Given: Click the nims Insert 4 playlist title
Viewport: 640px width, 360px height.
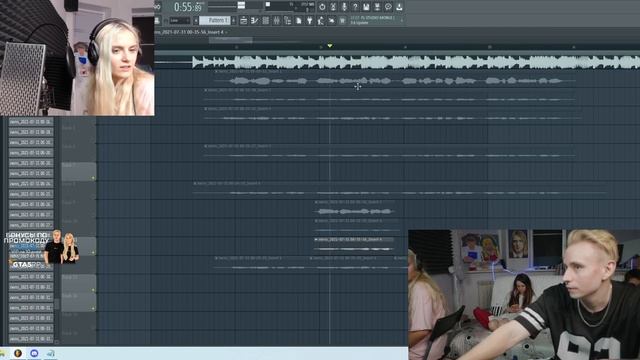Looking at the screenshot, I should point(190,32).
